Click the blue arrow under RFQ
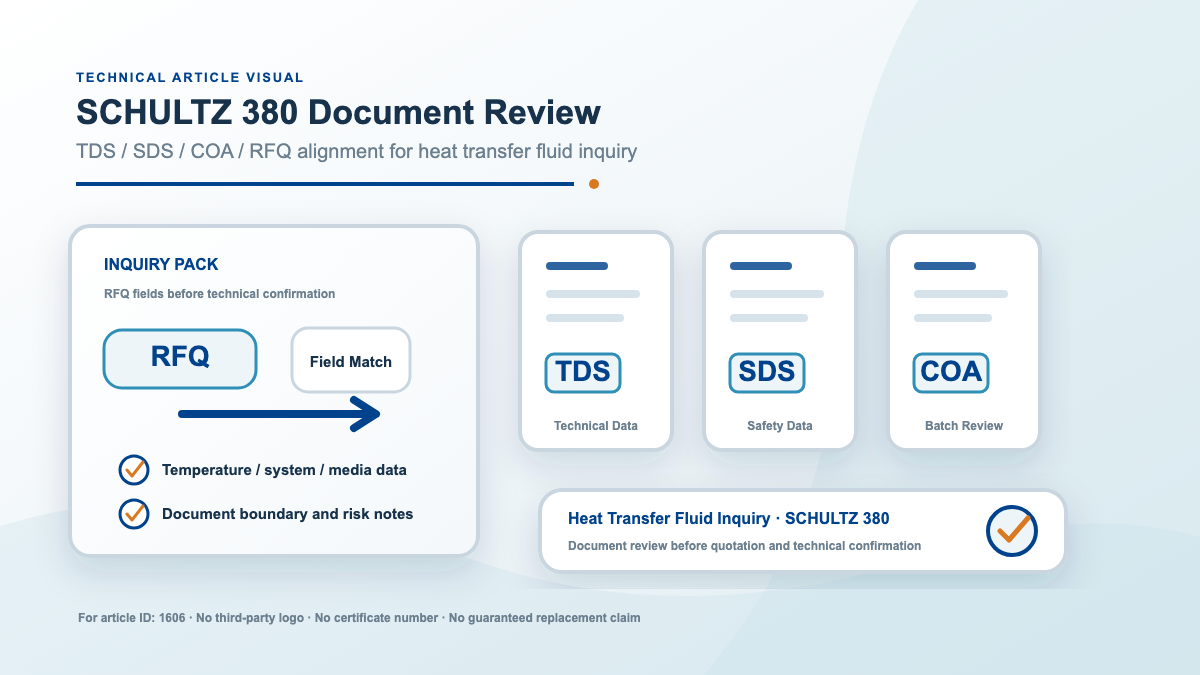 tap(279, 414)
